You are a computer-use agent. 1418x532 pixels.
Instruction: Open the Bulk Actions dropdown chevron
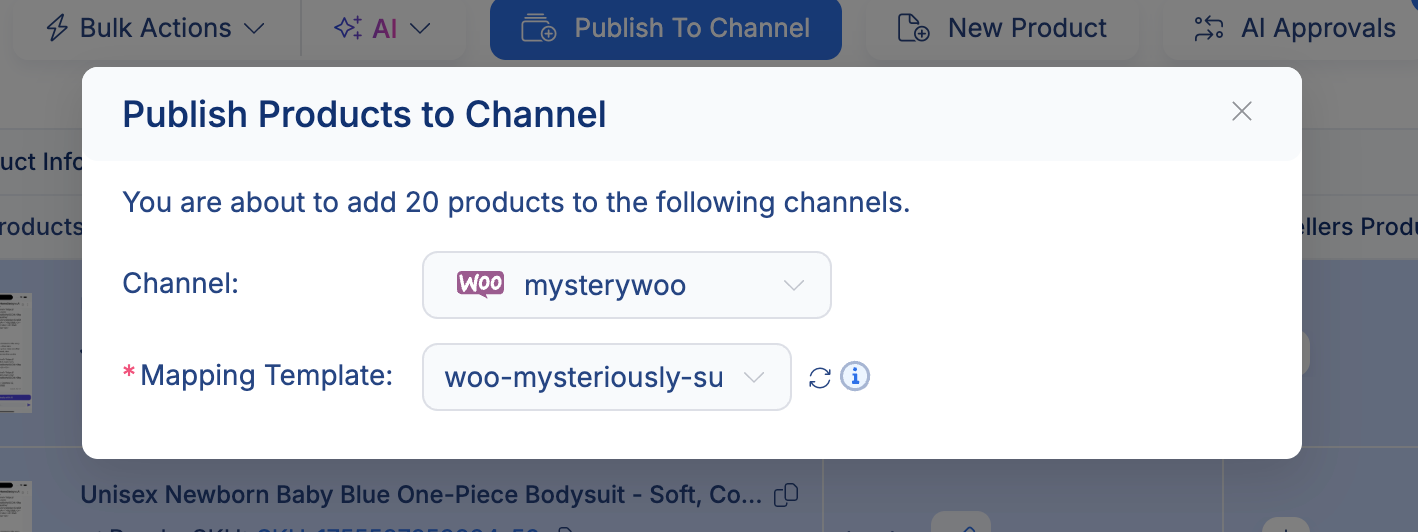tap(254, 28)
